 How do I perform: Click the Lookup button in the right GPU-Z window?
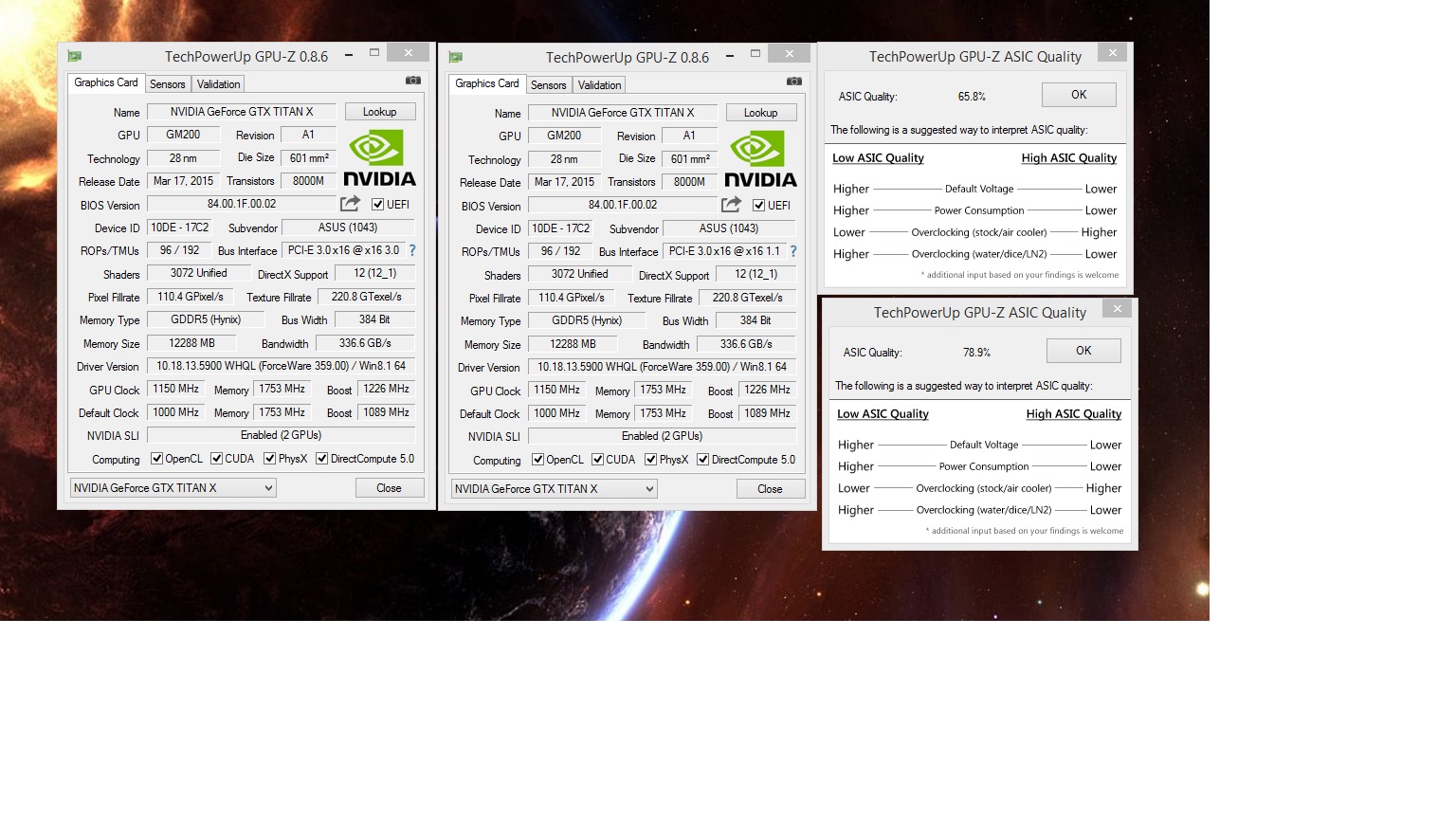[x=761, y=113]
